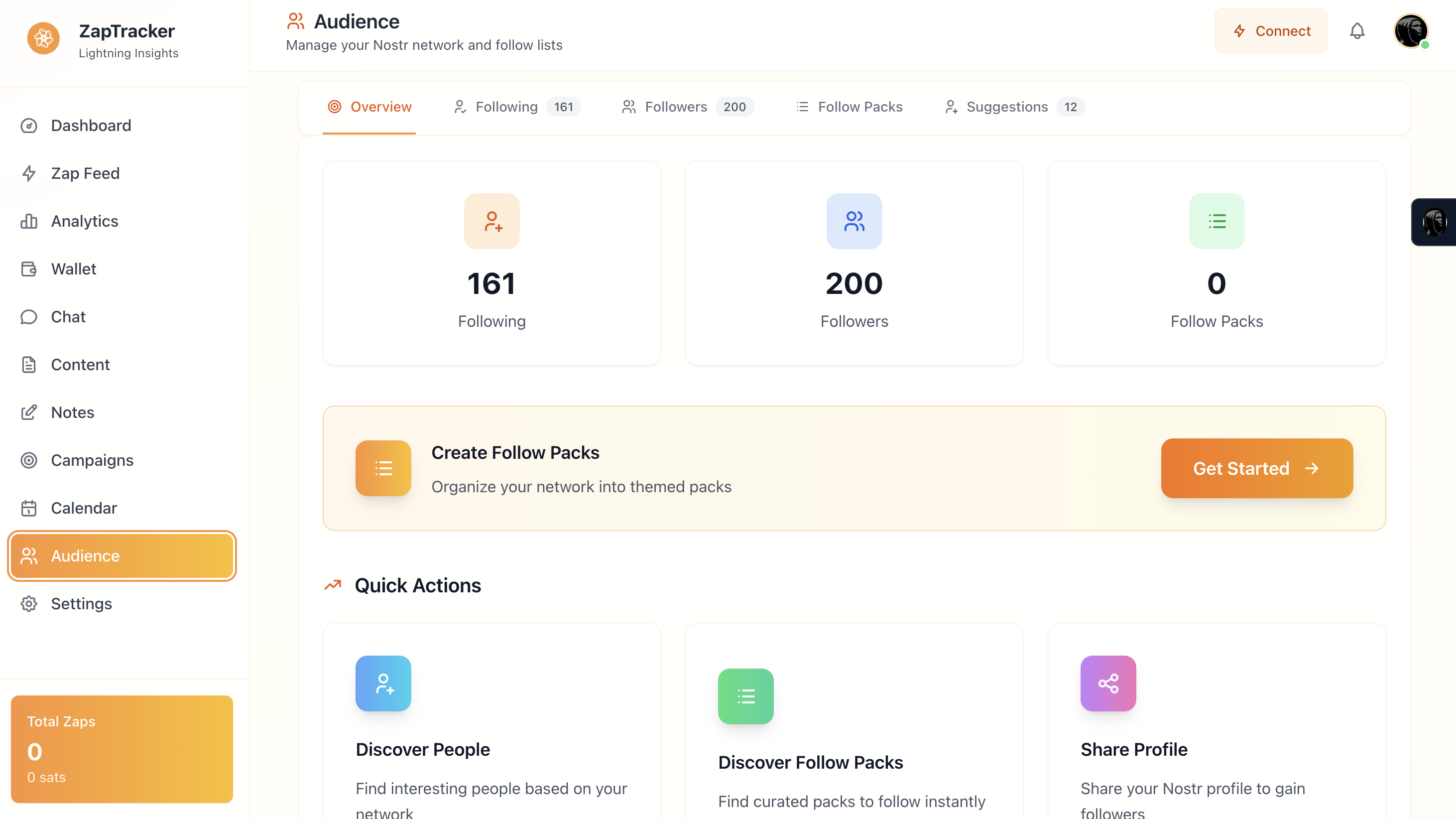1456x819 pixels.
Task: Select the Following tab
Action: (506, 107)
